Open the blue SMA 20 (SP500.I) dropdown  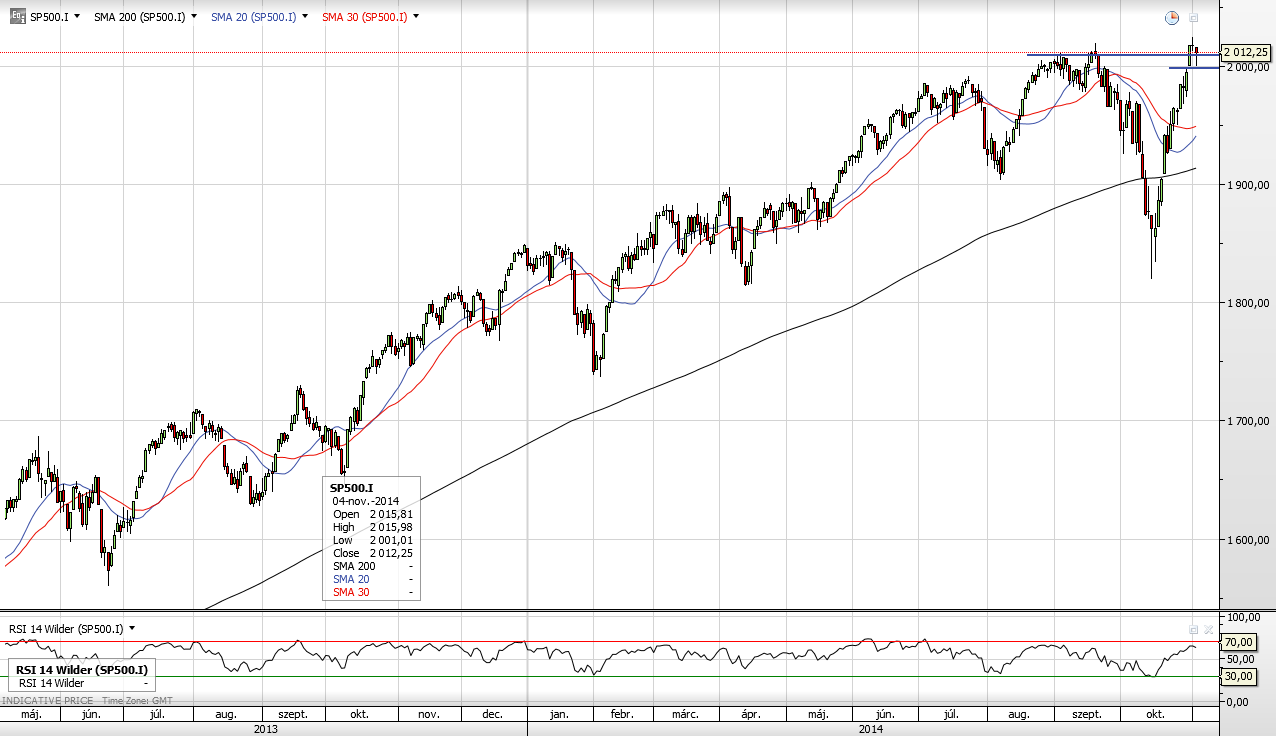point(304,17)
